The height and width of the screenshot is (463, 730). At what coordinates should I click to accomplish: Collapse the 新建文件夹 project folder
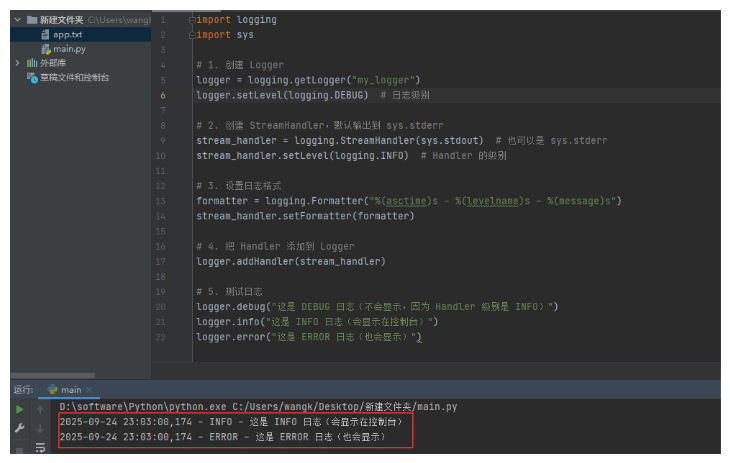17,20
